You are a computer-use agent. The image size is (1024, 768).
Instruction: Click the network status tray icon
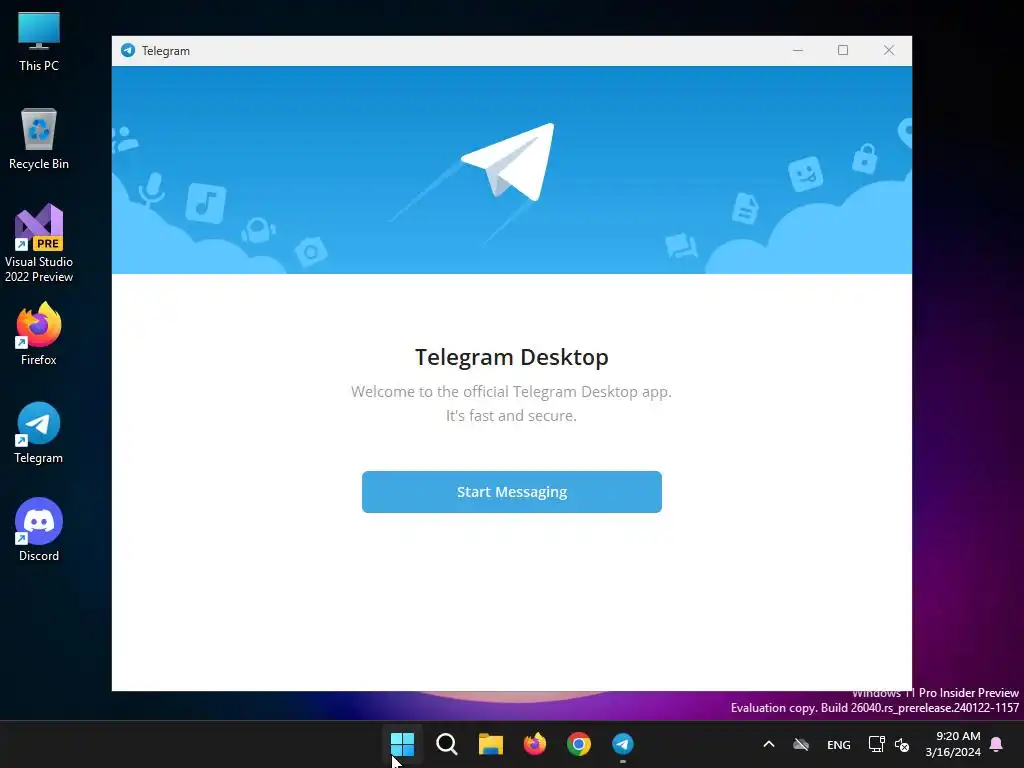click(x=876, y=744)
